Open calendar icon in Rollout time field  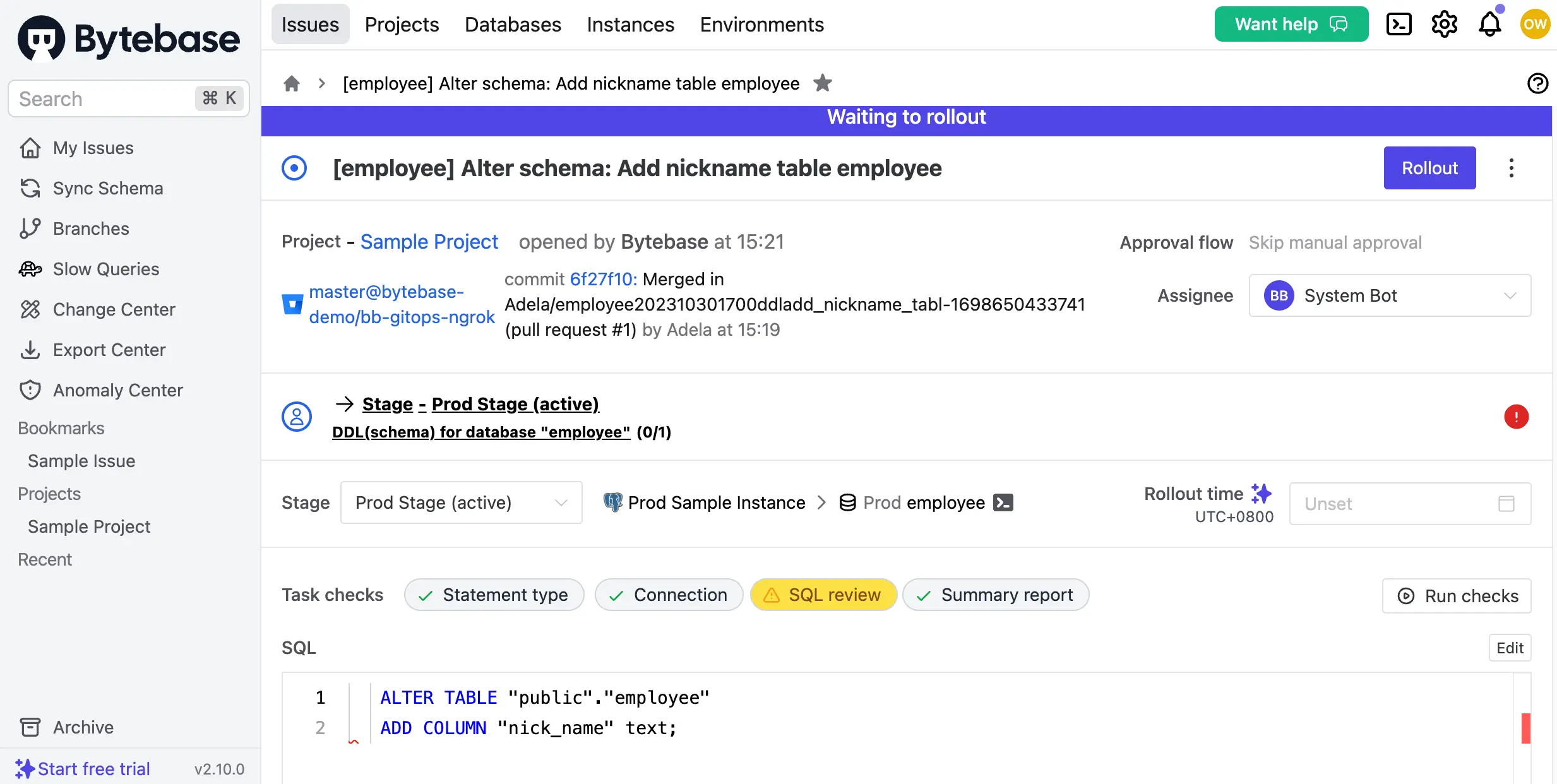(x=1506, y=503)
